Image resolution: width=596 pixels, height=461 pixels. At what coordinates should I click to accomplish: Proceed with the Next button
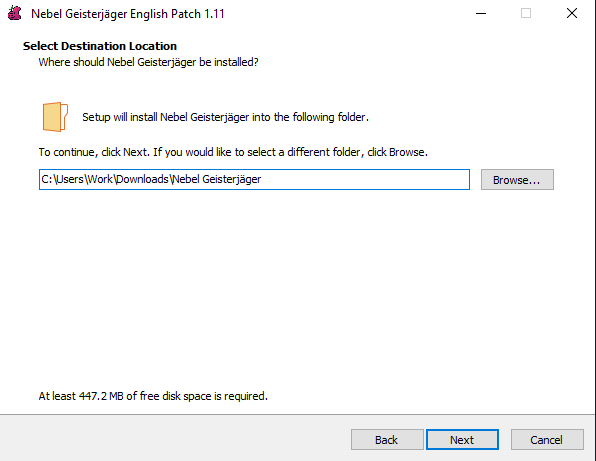[x=462, y=440]
